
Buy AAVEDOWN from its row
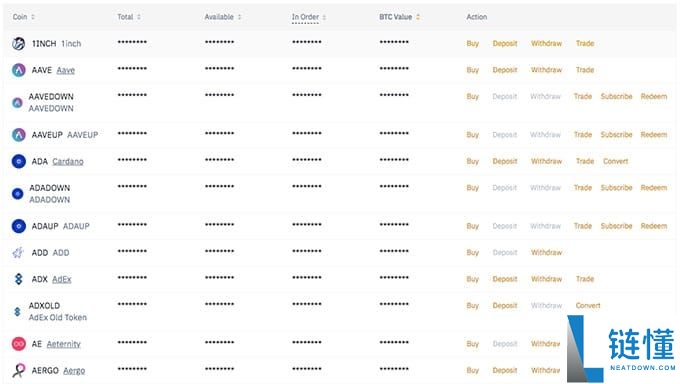pos(472,96)
